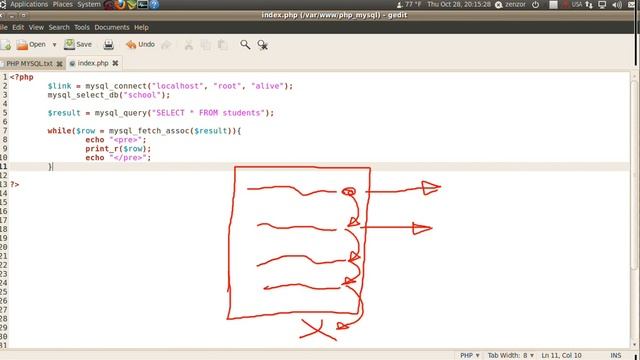The width and height of the screenshot is (640, 360).
Task: Open the Search menu
Action: pyautogui.click(x=59, y=27)
